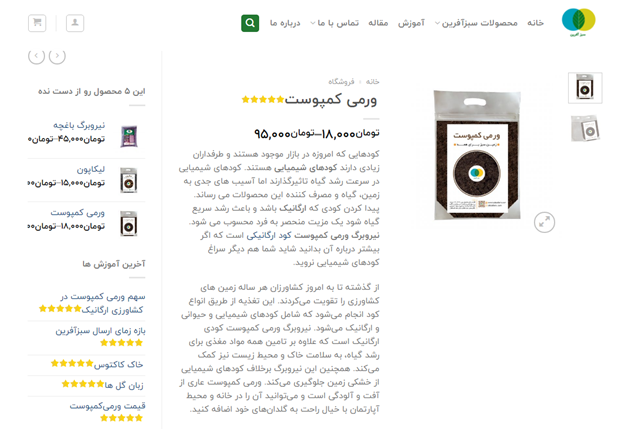Open the shopping cart icon
The image size is (624, 429).
(x=37, y=23)
